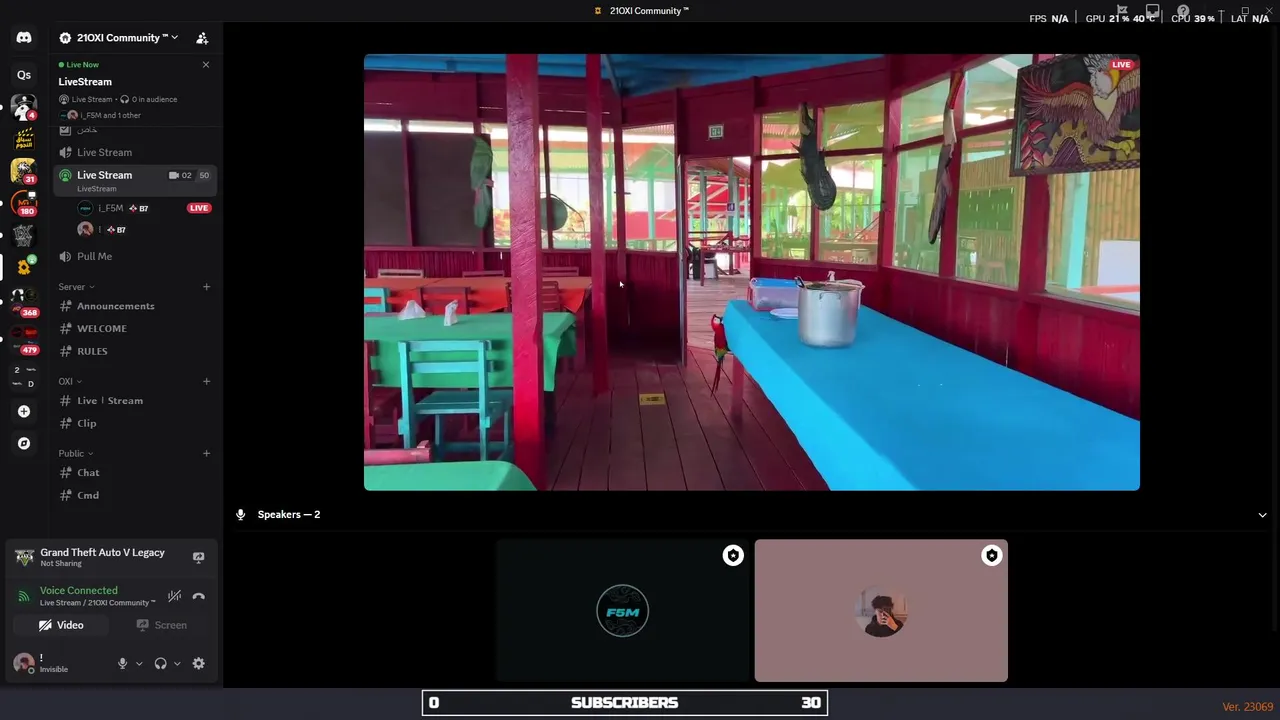Close the Live Now banner
This screenshot has height=720, width=1280.
[206, 65]
